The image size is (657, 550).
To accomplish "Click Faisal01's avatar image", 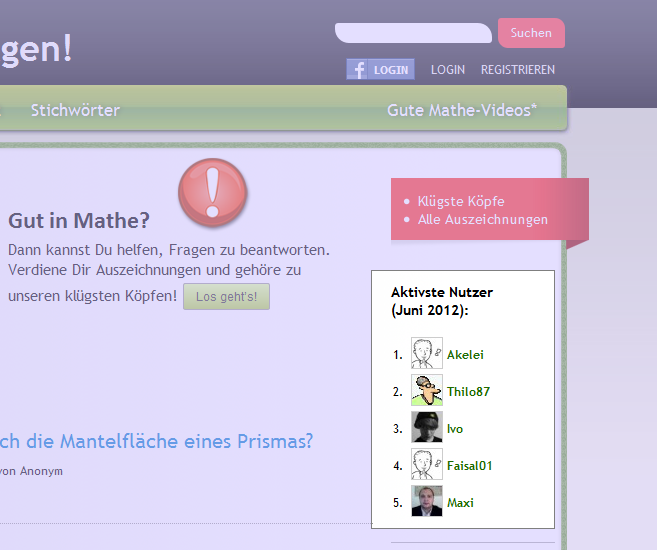I will point(426,465).
